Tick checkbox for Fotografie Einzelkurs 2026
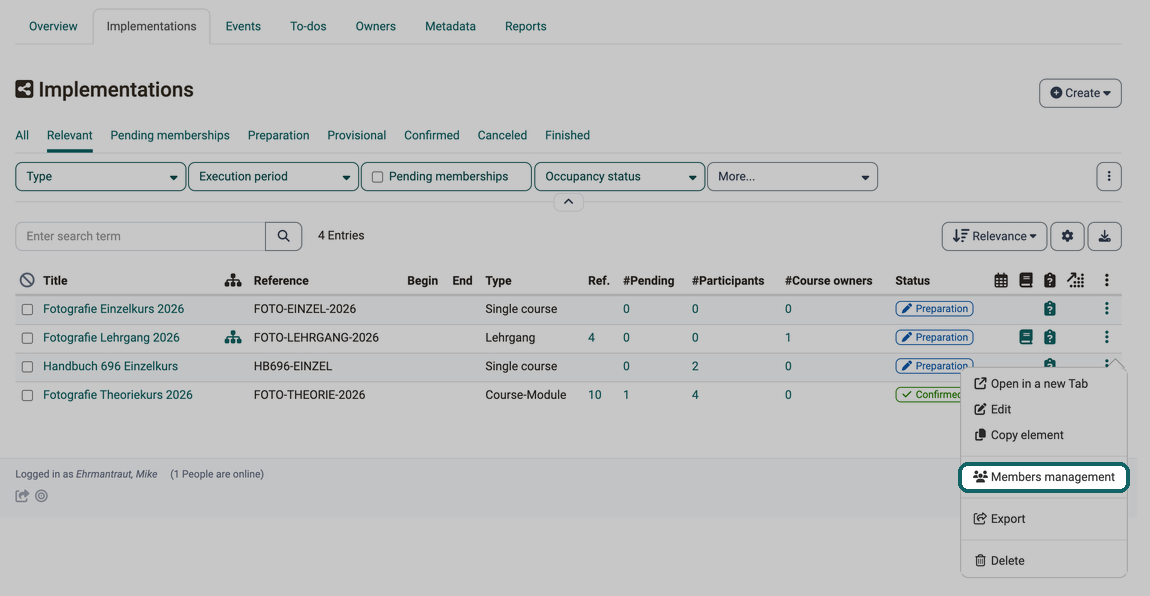The width and height of the screenshot is (1150, 596). click(x=27, y=309)
